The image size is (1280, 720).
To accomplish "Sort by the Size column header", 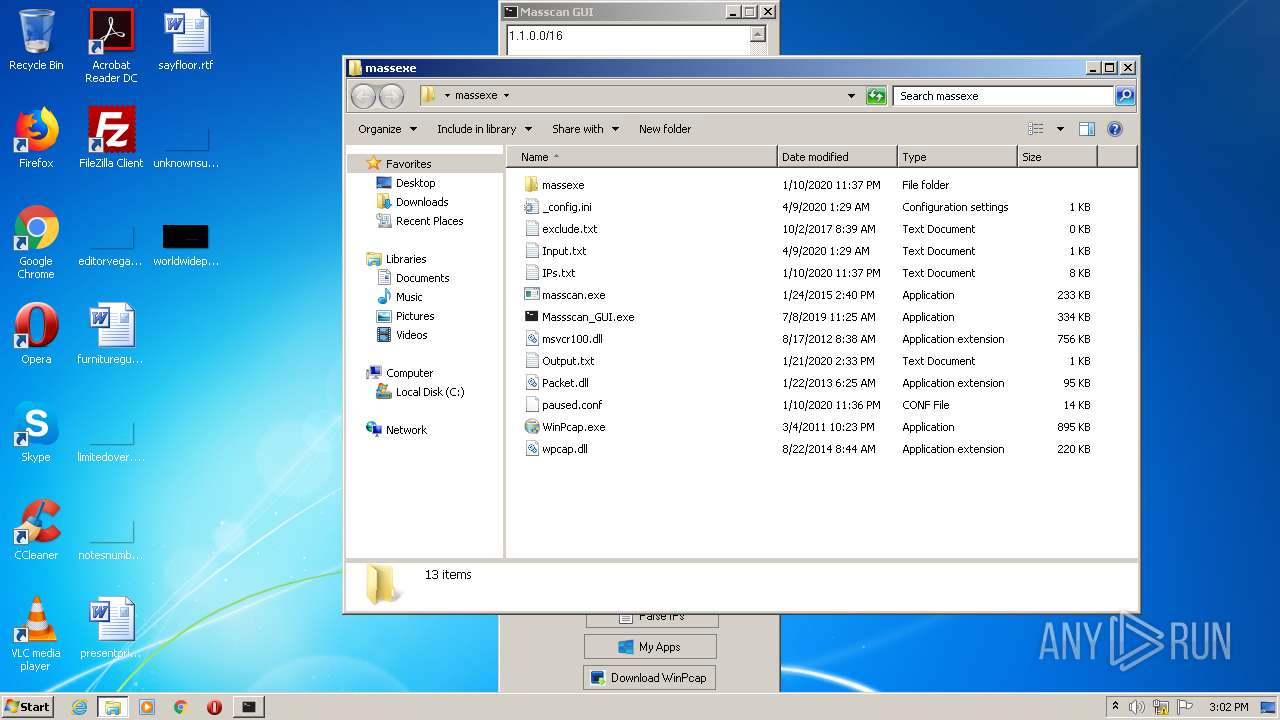I will pyautogui.click(x=1057, y=157).
